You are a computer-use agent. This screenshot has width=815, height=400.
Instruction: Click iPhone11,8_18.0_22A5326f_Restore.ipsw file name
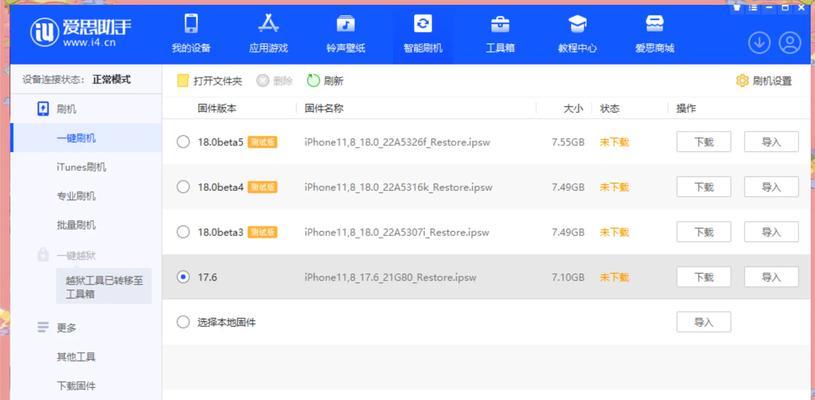click(398, 142)
